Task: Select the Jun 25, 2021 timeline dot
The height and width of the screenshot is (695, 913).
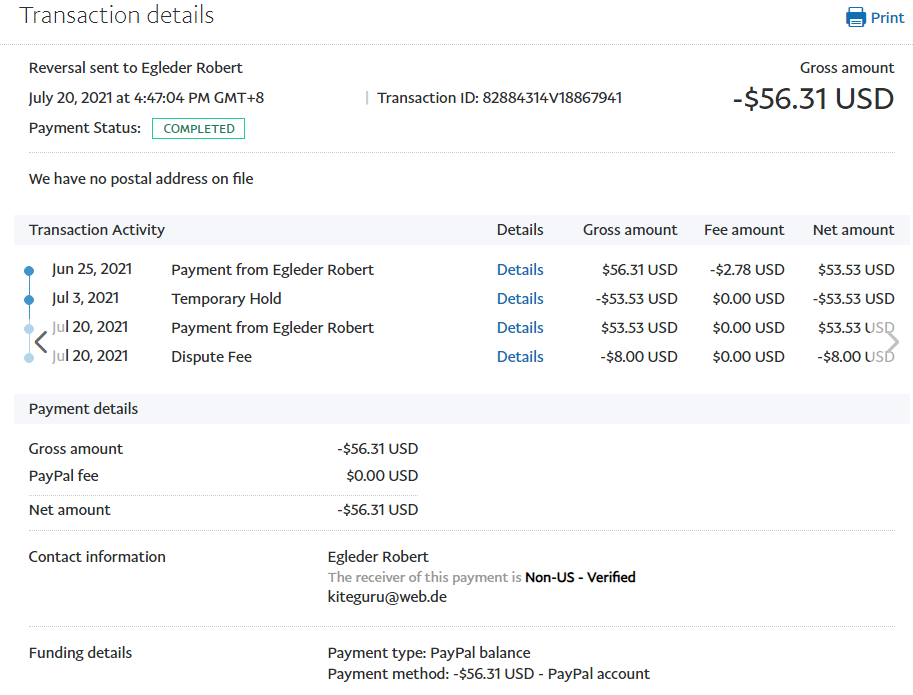Action: 29,270
